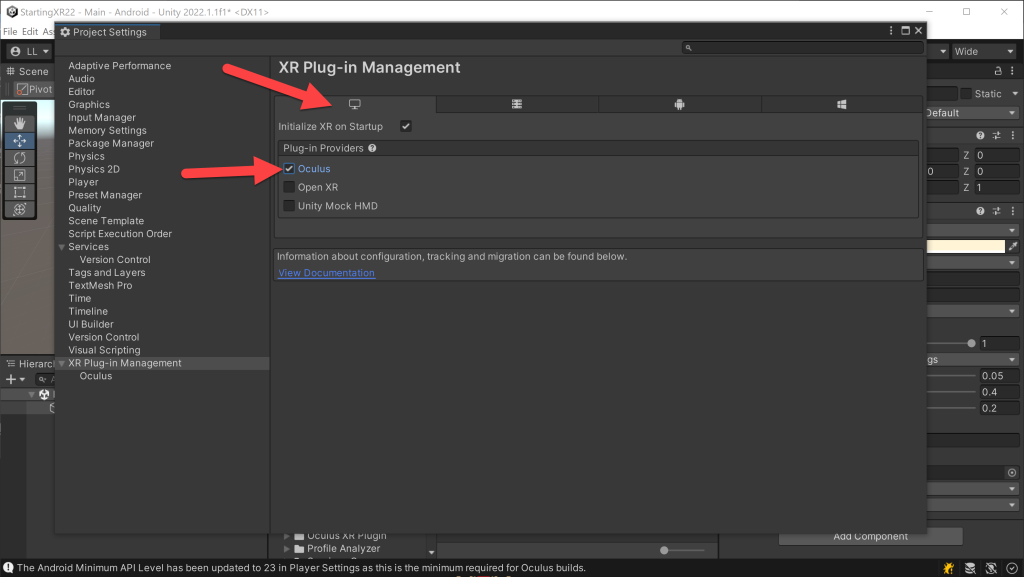Open second component kebab menu in Inspector
This screenshot has height=577, width=1024.
point(1012,211)
